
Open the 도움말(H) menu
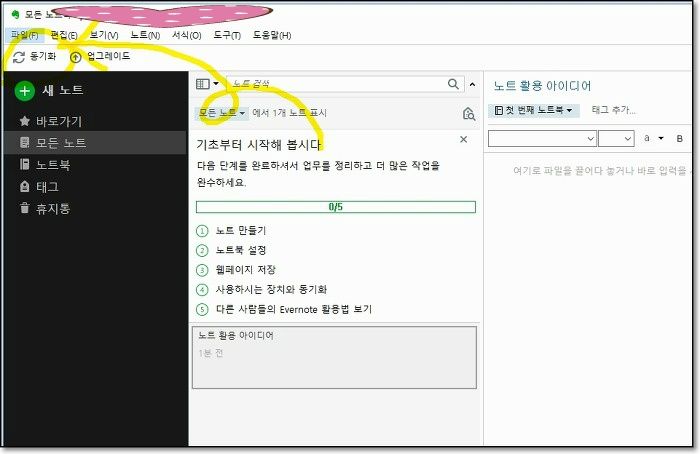pos(272,35)
